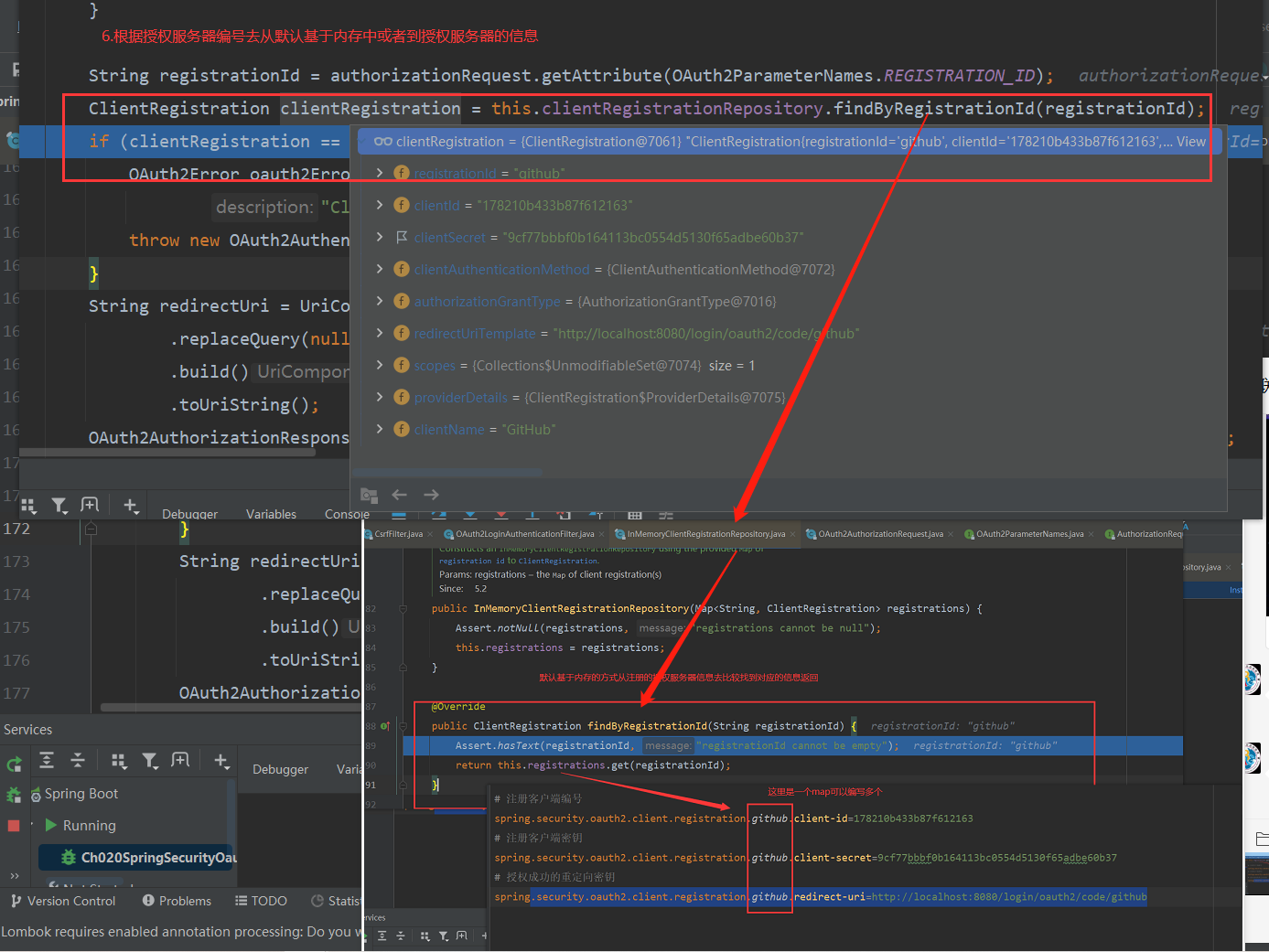Click the github.redirect-uri property line
The width and height of the screenshot is (1269, 952).
click(x=821, y=897)
